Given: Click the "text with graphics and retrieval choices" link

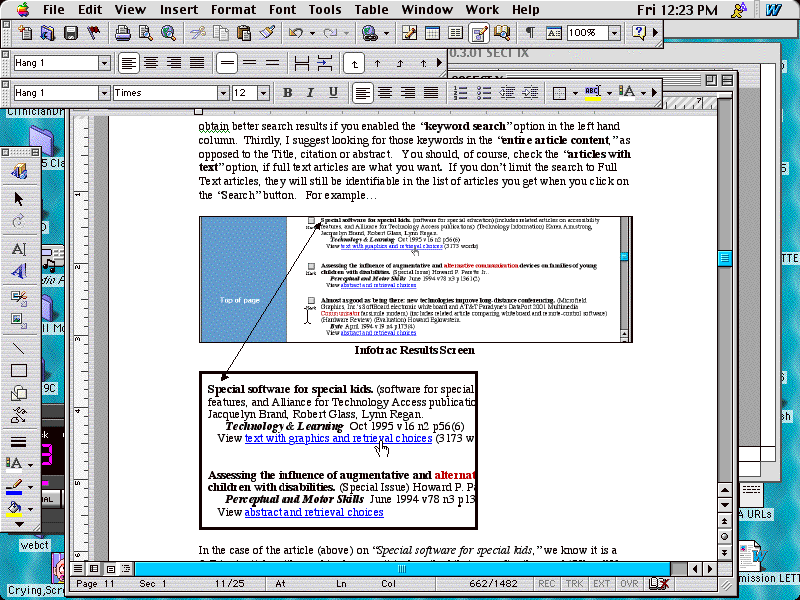Looking at the screenshot, I should coord(338,438).
